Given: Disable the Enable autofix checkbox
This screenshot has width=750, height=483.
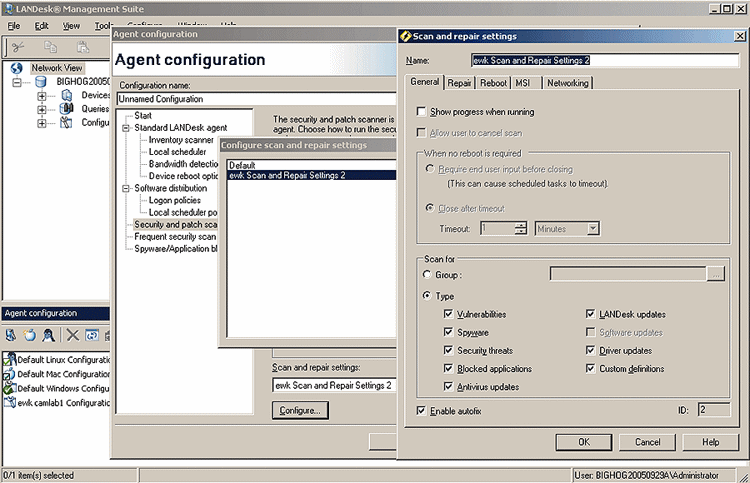Looking at the screenshot, I should [x=421, y=410].
